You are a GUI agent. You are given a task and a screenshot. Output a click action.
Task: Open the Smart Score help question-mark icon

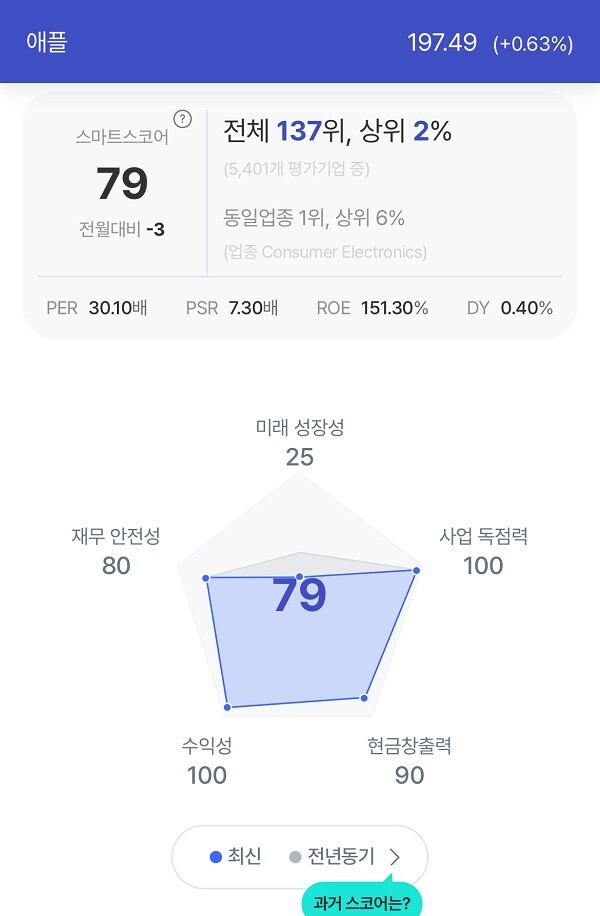pyautogui.click(x=182, y=119)
